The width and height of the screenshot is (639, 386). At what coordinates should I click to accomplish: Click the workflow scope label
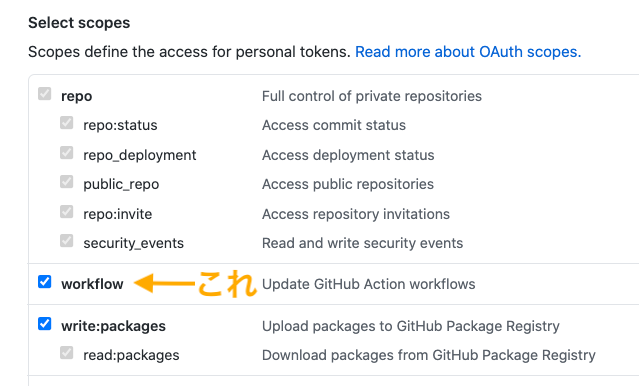click(x=92, y=284)
